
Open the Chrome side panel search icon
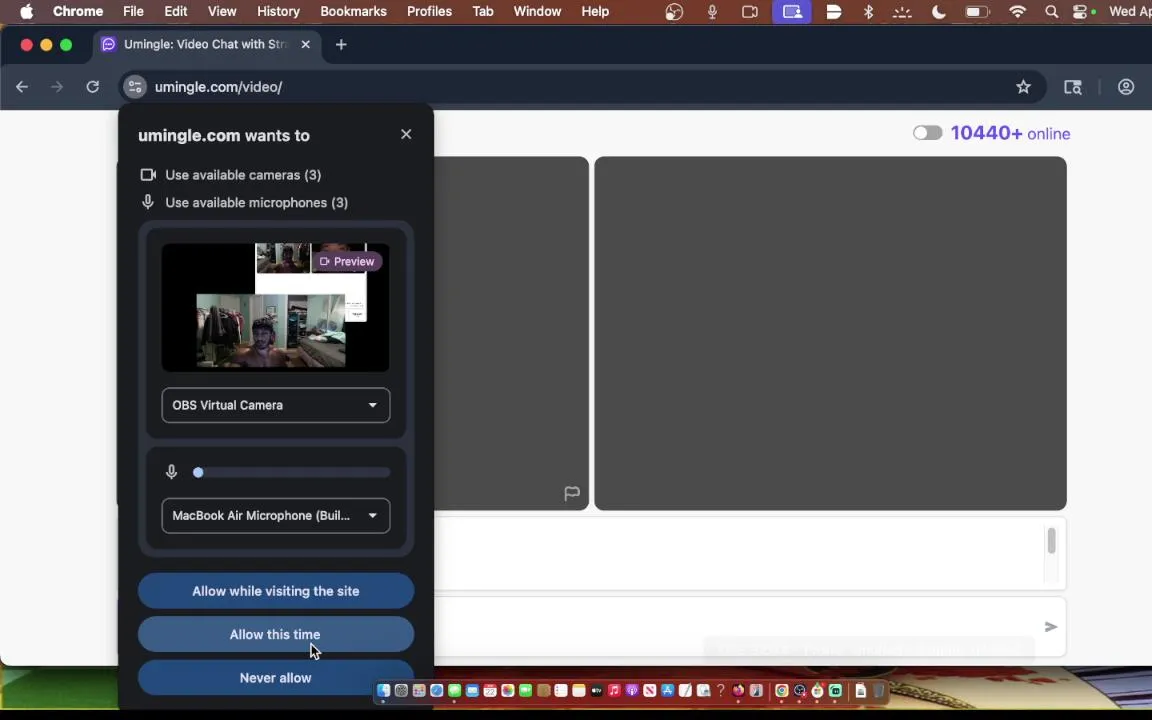pyautogui.click(x=1073, y=87)
